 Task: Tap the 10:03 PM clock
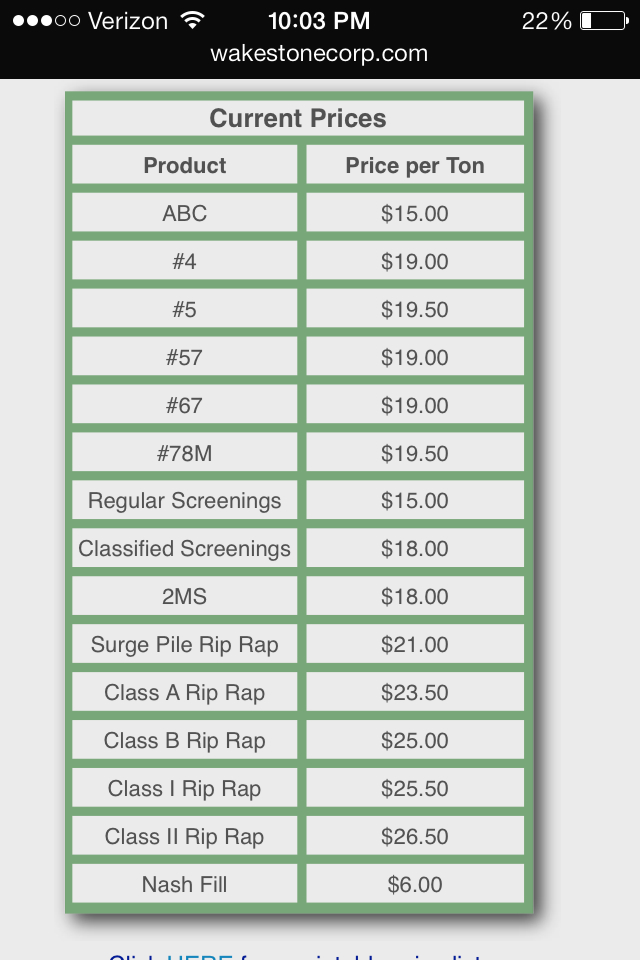point(319,20)
